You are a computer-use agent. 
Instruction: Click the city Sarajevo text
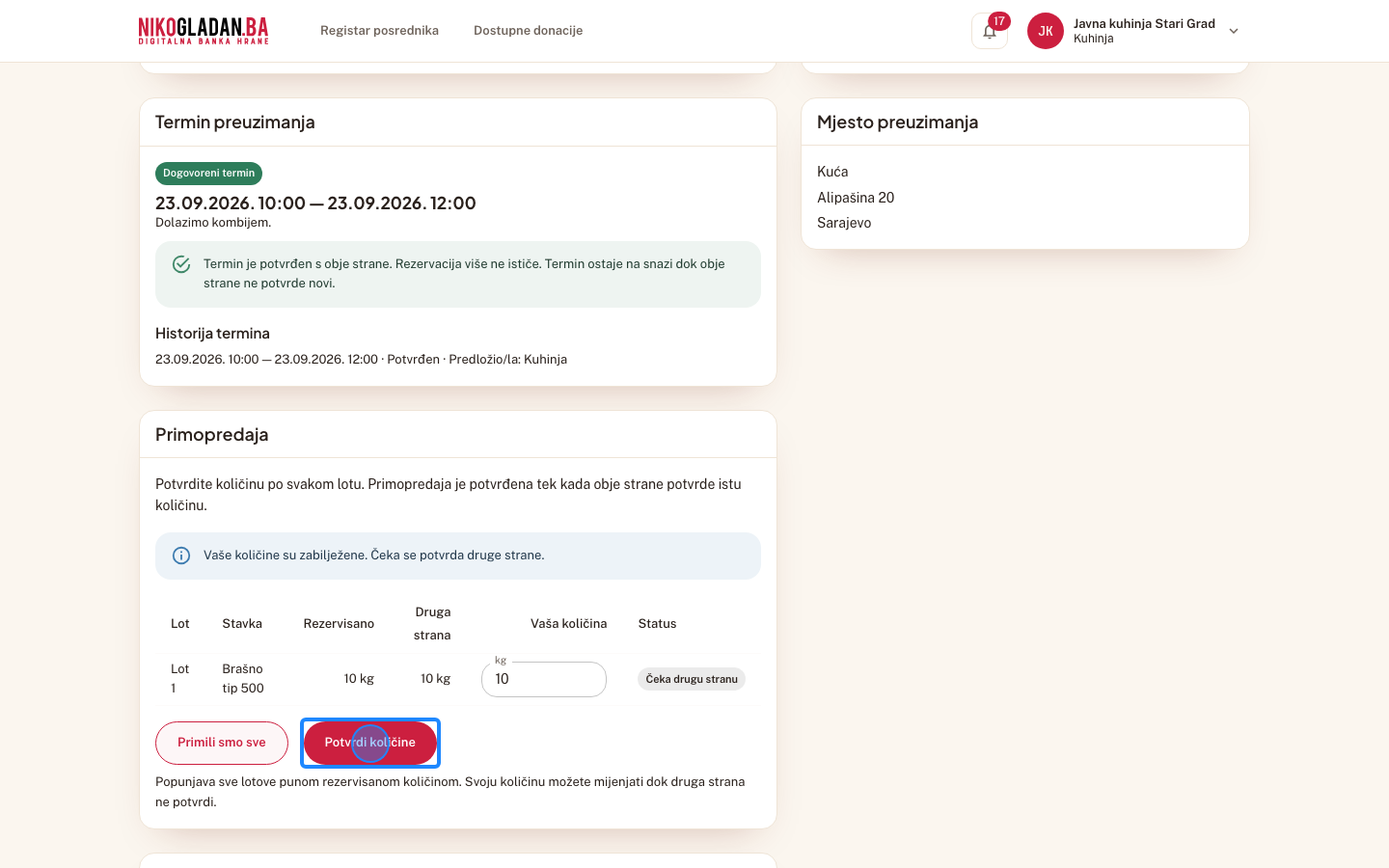coord(844,223)
